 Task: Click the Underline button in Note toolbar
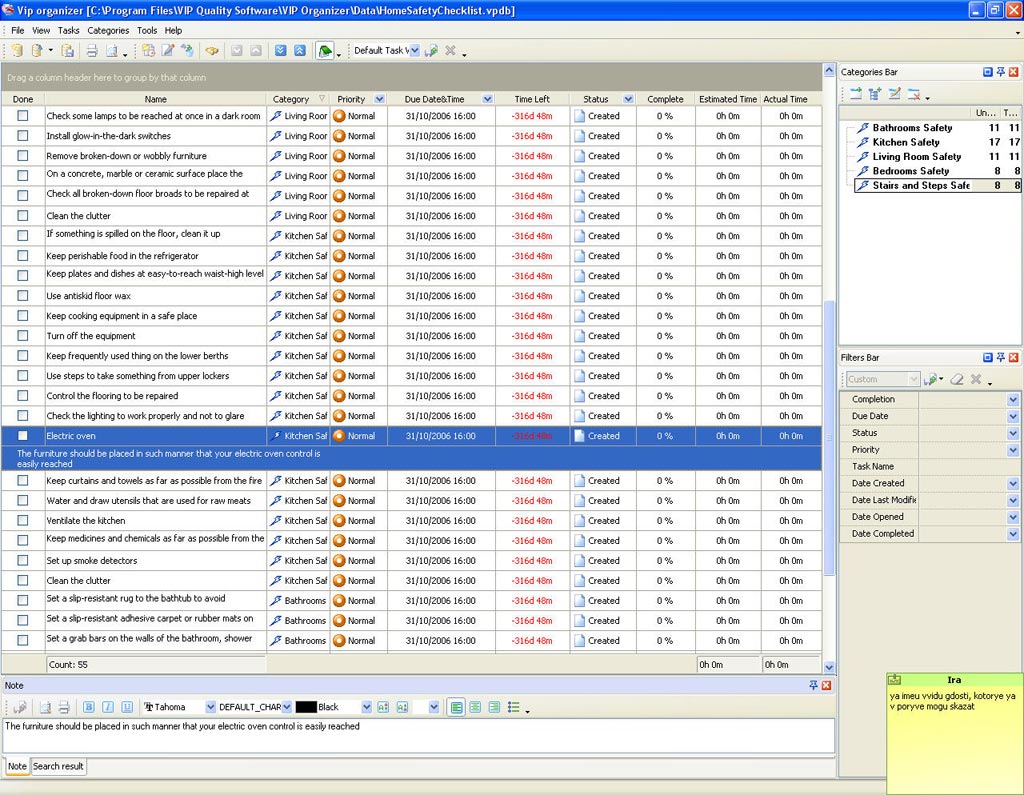[127, 707]
